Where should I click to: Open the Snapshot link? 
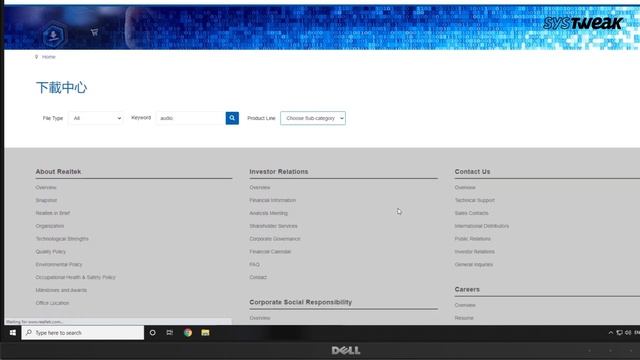(x=46, y=200)
